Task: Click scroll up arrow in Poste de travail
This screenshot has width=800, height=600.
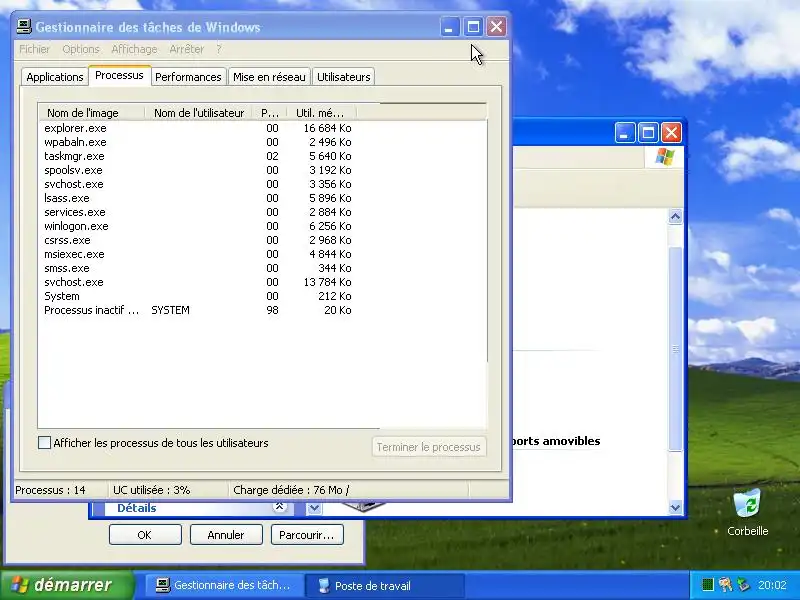Action: [675, 217]
